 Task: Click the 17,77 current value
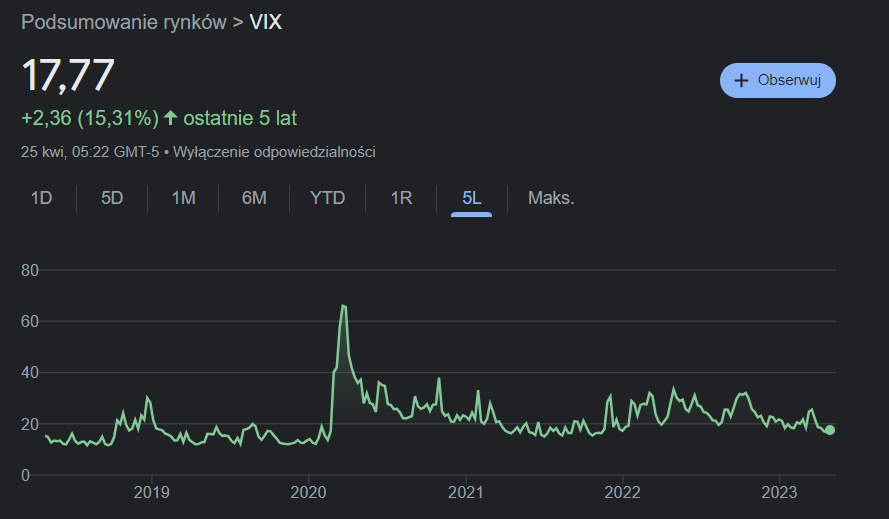point(68,76)
